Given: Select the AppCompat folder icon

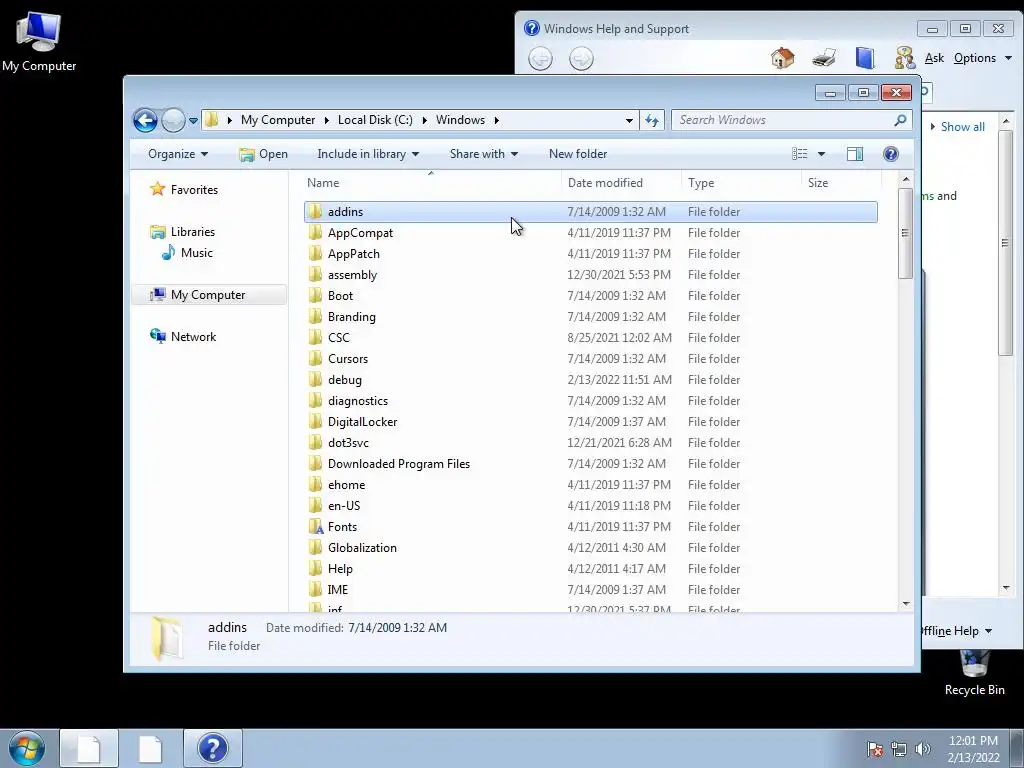Looking at the screenshot, I should pos(315,232).
